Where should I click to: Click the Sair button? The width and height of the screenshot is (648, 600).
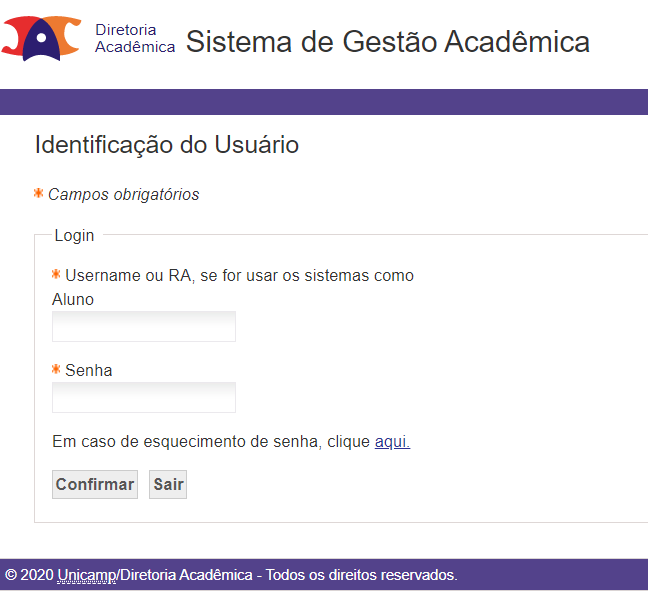(168, 484)
